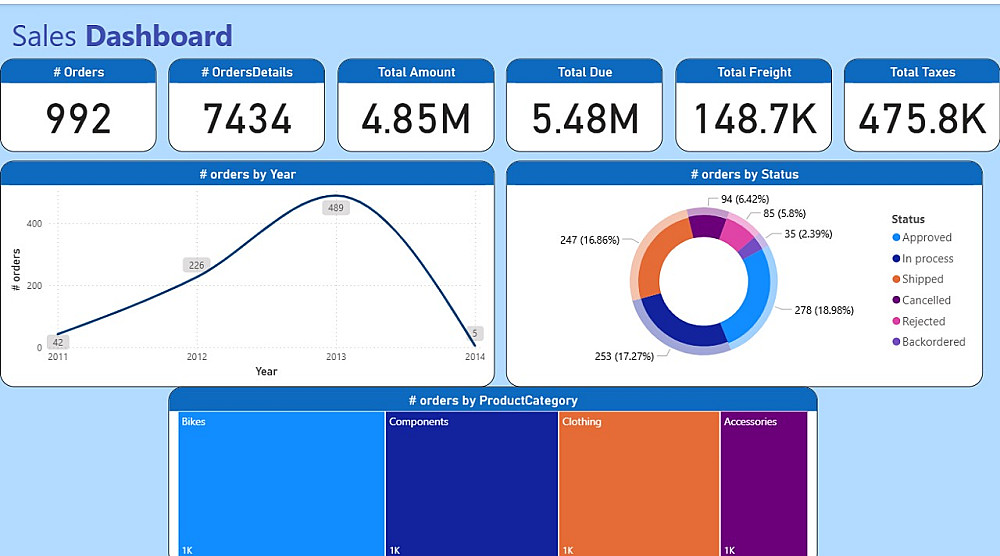Select the 42 data label for 2011
Image resolution: width=1000 pixels, height=556 pixels.
(x=57, y=342)
